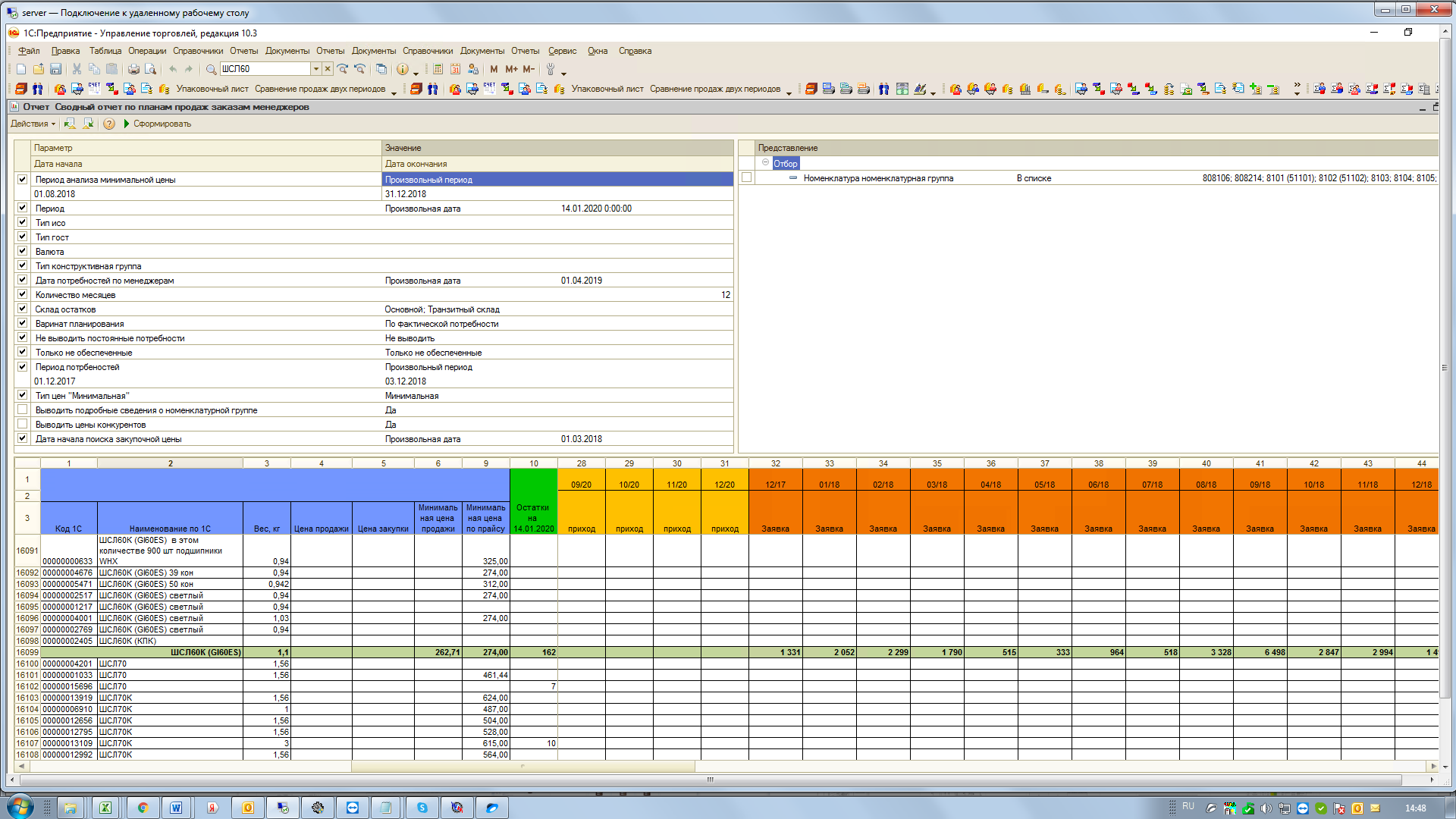This screenshot has width=1456, height=819.
Task: Uncheck the Количество месяцев parameter checkbox
Action: click(23, 294)
